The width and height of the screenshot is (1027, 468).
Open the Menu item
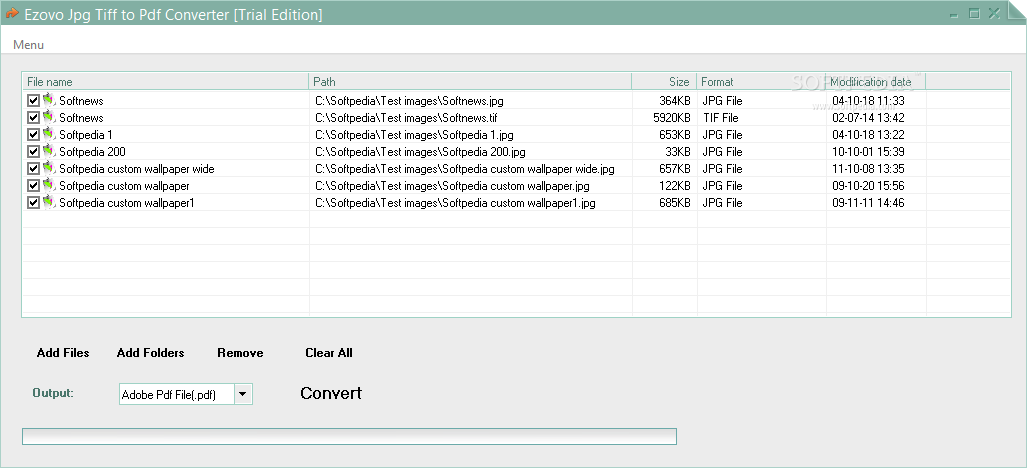pyautogui.click(x=28, y=45)
